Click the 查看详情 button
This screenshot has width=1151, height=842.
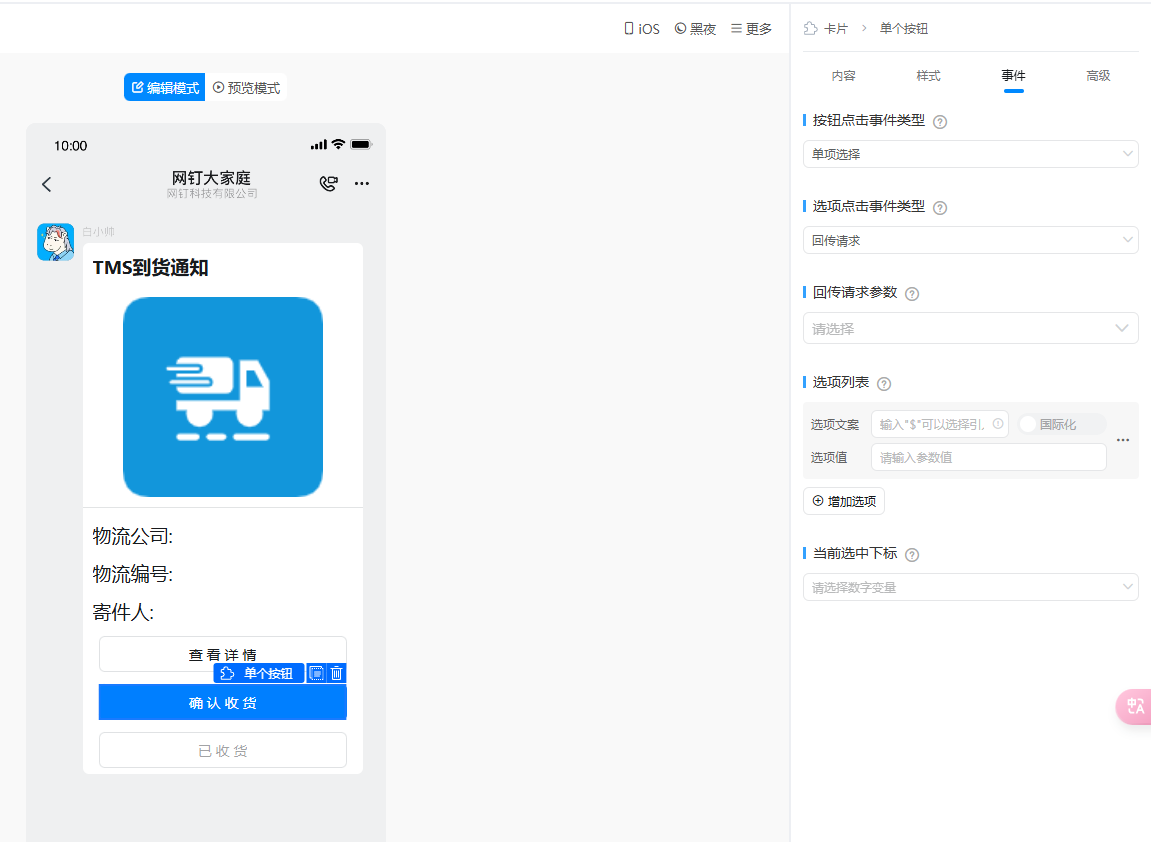pyautogui.click(x=222, y=654)
